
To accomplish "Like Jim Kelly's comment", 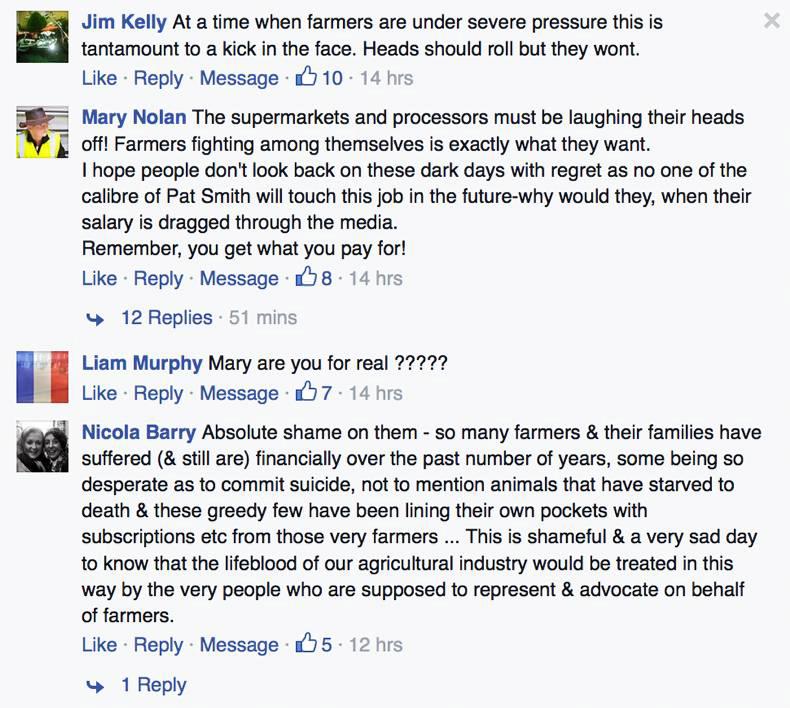I will click(x=99, y=78).
